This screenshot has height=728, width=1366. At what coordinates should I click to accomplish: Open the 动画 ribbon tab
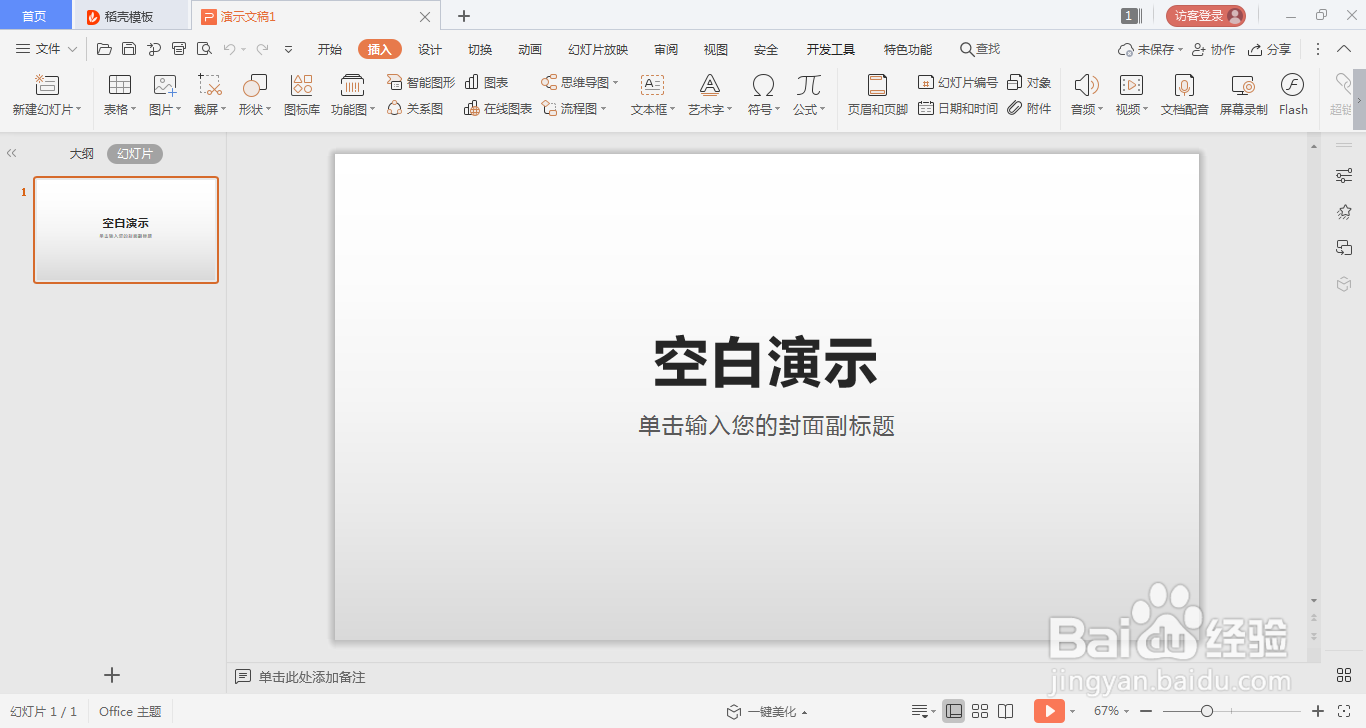pyautogui.click(x=530, y=49)
